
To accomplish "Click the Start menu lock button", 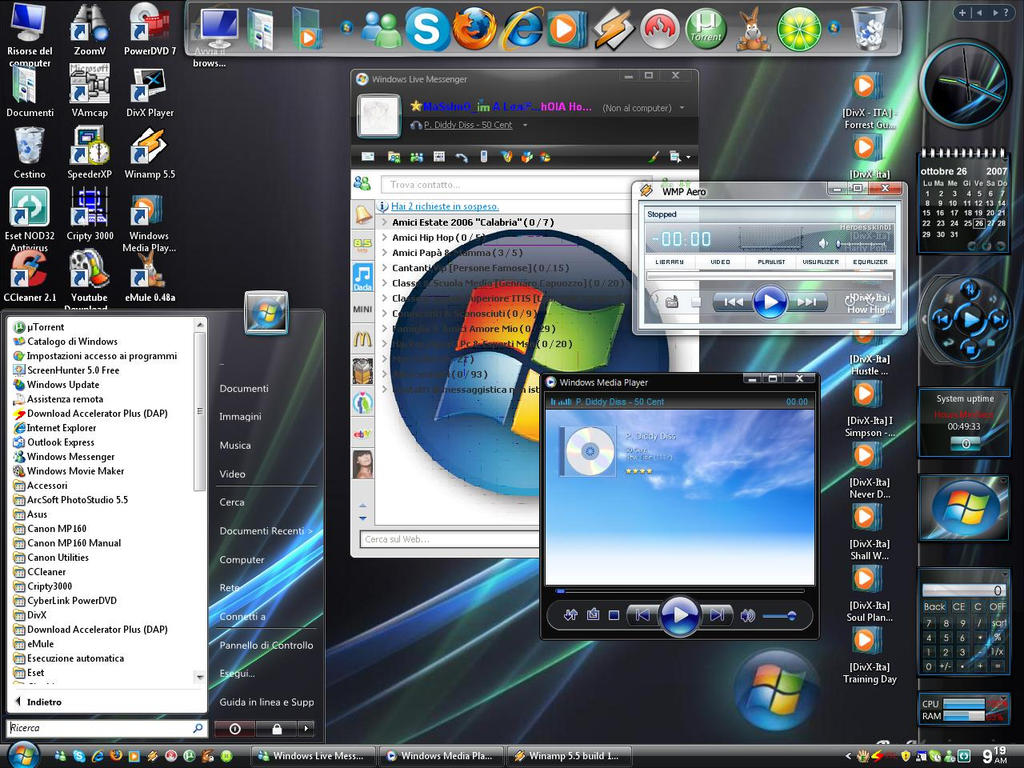I will 277,728.
